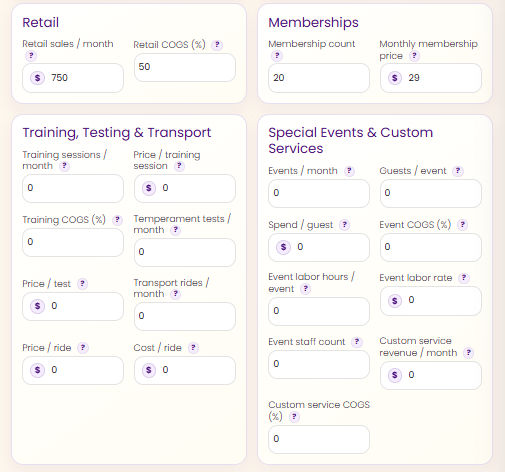Select Training, Testing & Transport heading
The width and height of the screenshot is (505, 472).
pyautogui.click(x=117, y=133)
